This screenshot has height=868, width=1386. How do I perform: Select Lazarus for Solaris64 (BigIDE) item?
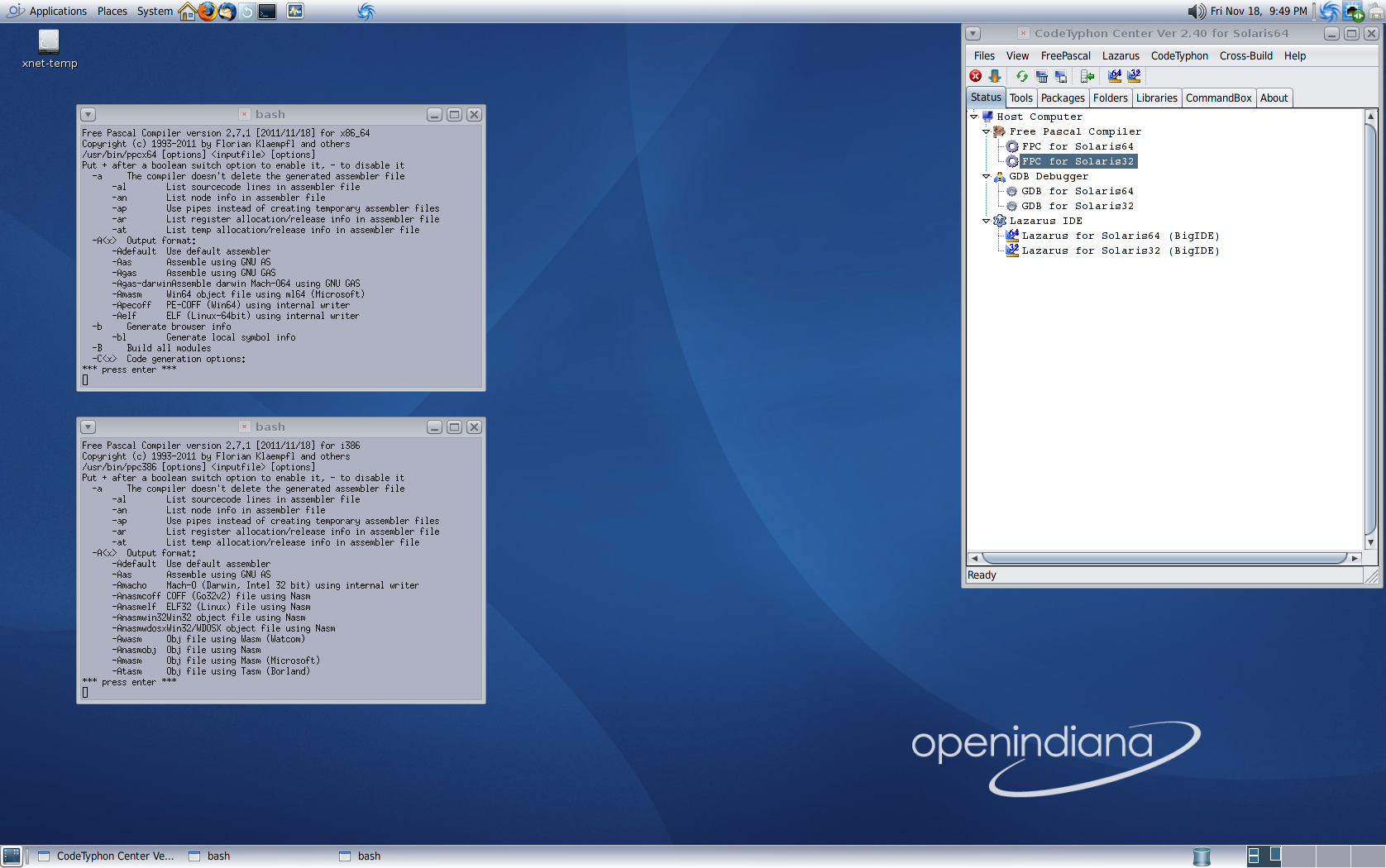point(1121,236)
